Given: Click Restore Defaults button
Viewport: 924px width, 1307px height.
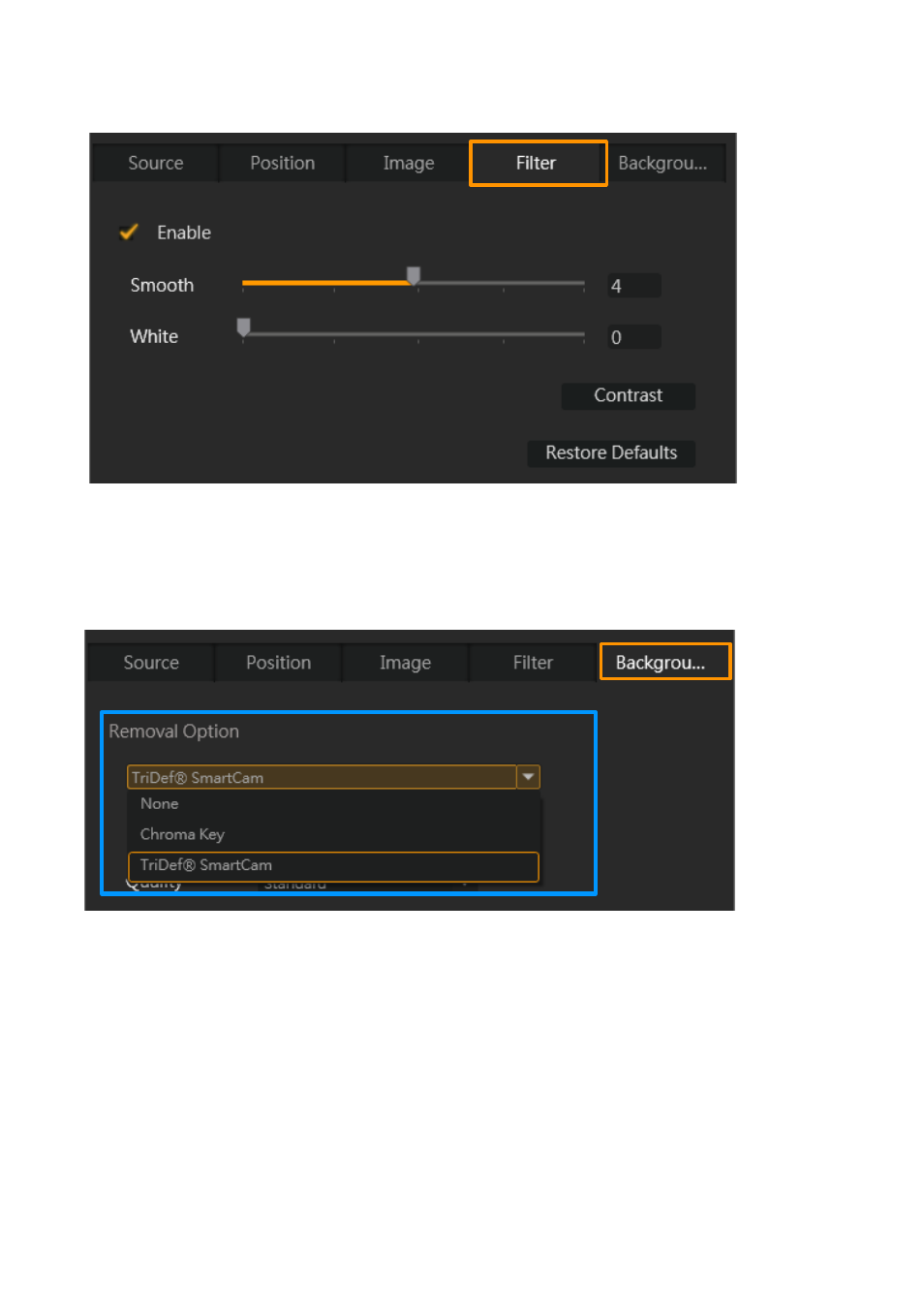Looking at the screenshot, I should coord(611,453).
